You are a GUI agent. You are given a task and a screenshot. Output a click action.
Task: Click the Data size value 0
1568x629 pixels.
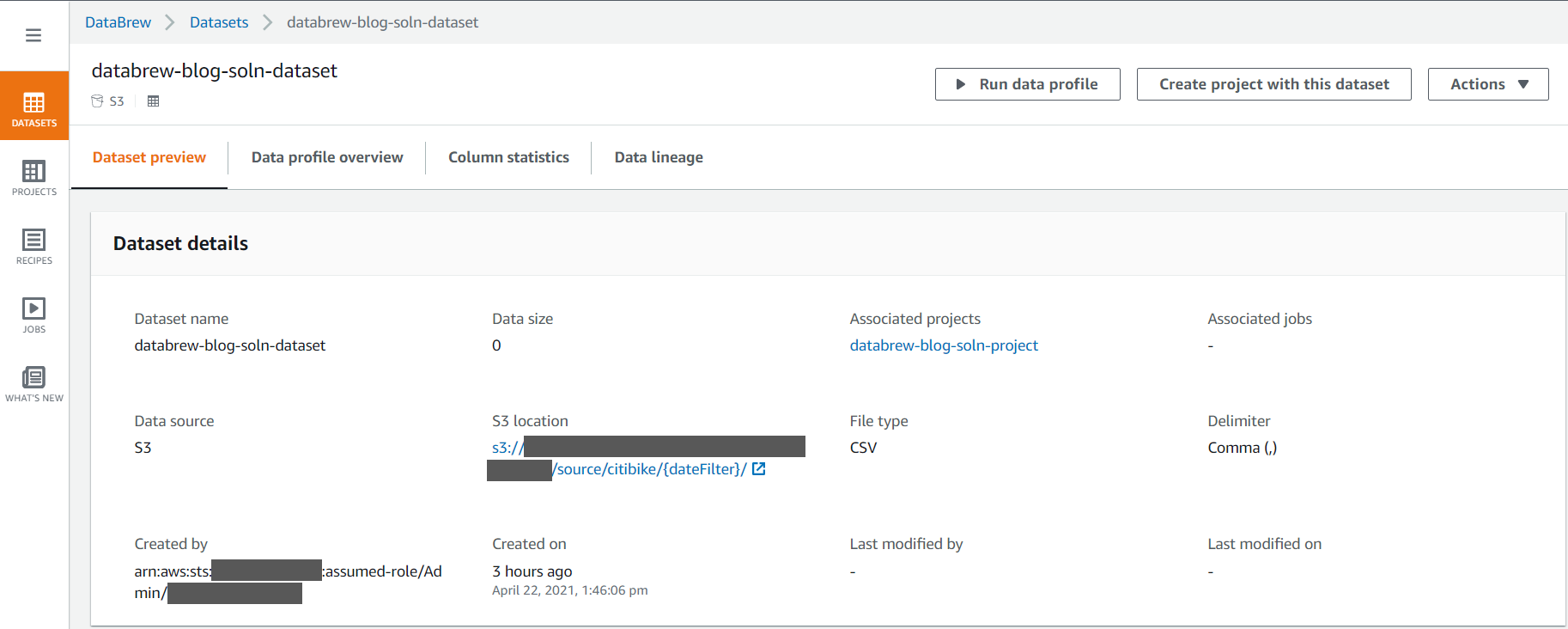496,345
